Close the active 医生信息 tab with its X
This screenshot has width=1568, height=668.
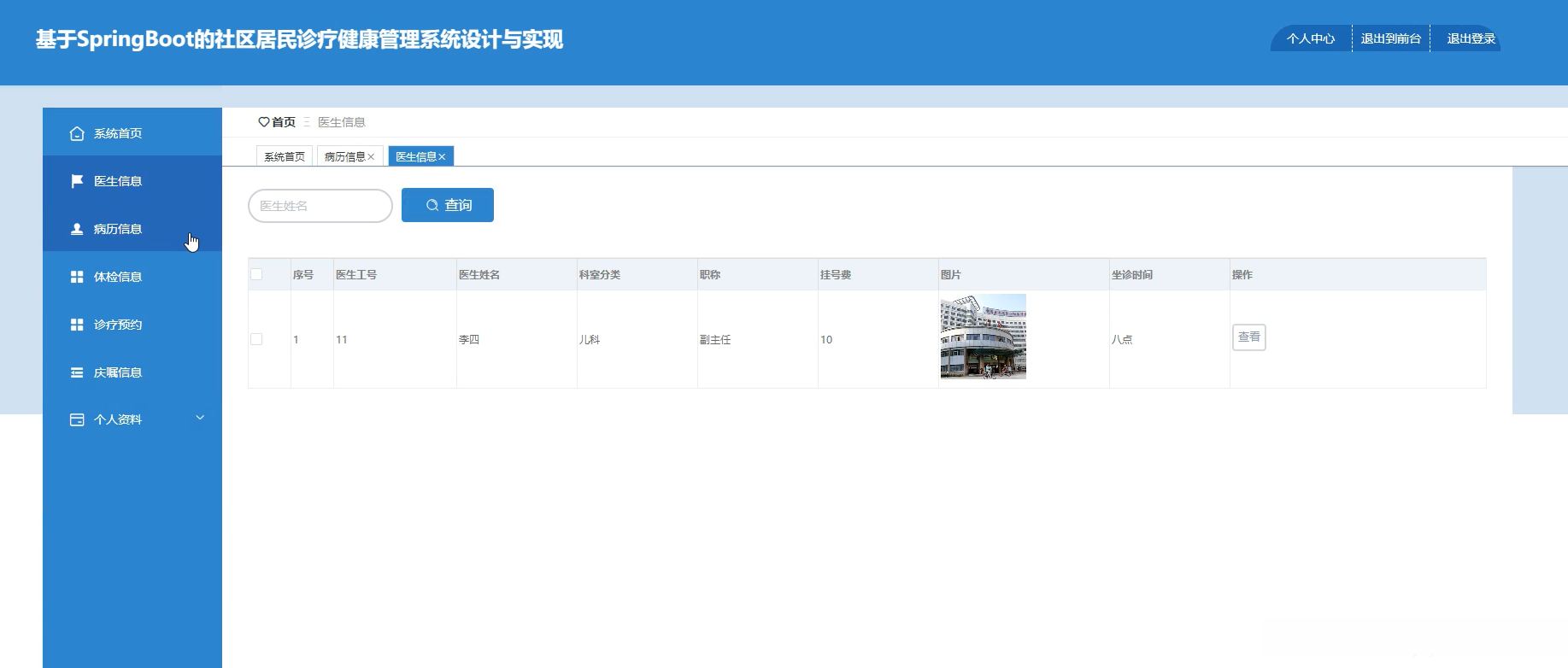pos(442,157)
